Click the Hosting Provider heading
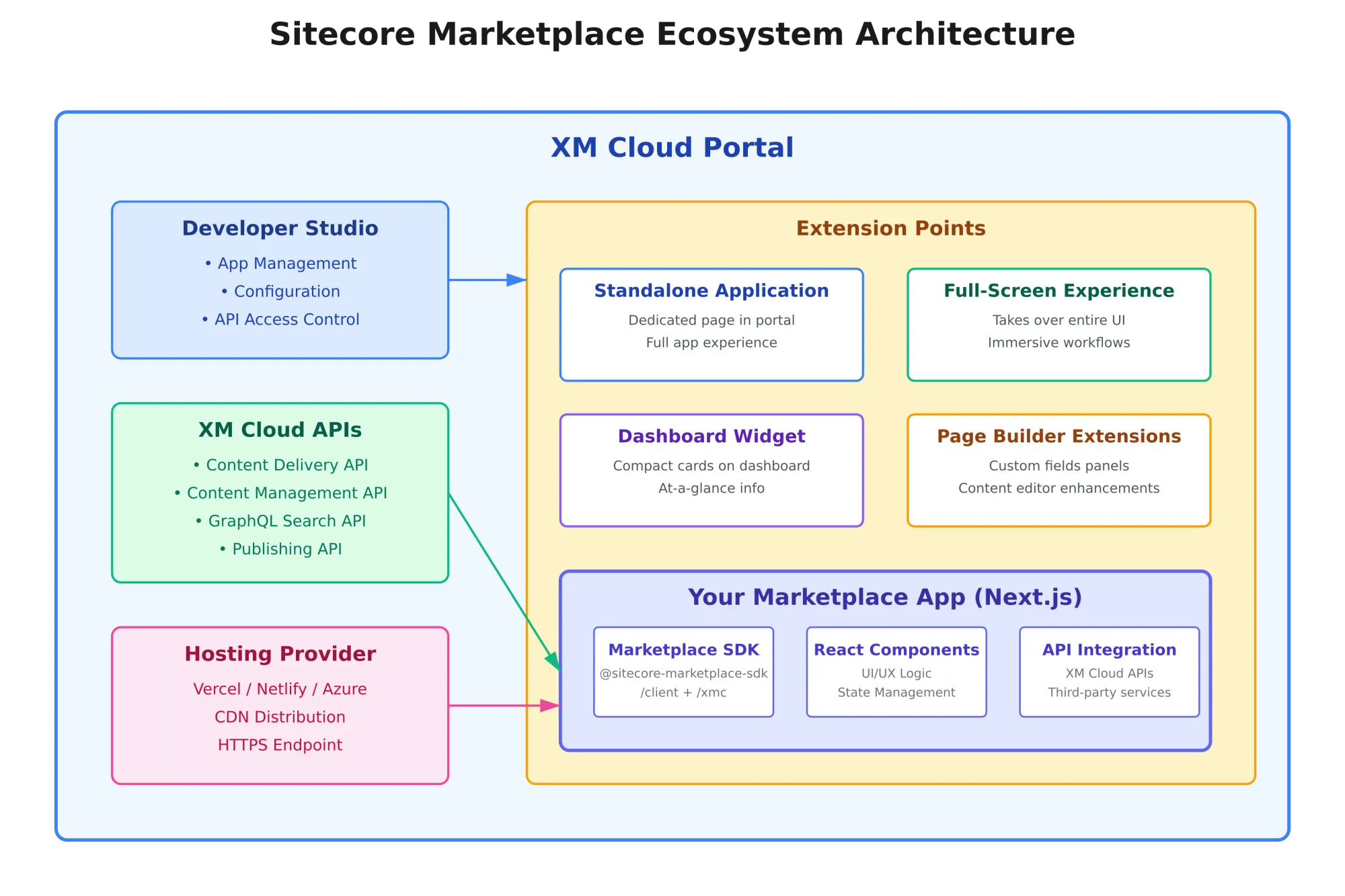This screenshot has height=896, width=1345. click(280, 654)
